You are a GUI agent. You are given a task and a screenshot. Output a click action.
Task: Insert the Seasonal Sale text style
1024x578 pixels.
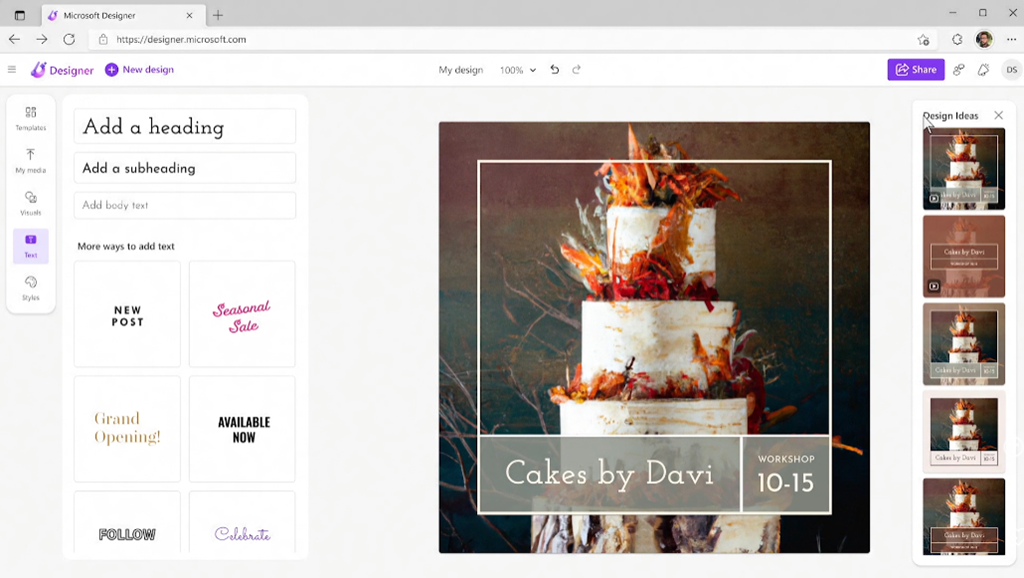[x=242, y=314]
